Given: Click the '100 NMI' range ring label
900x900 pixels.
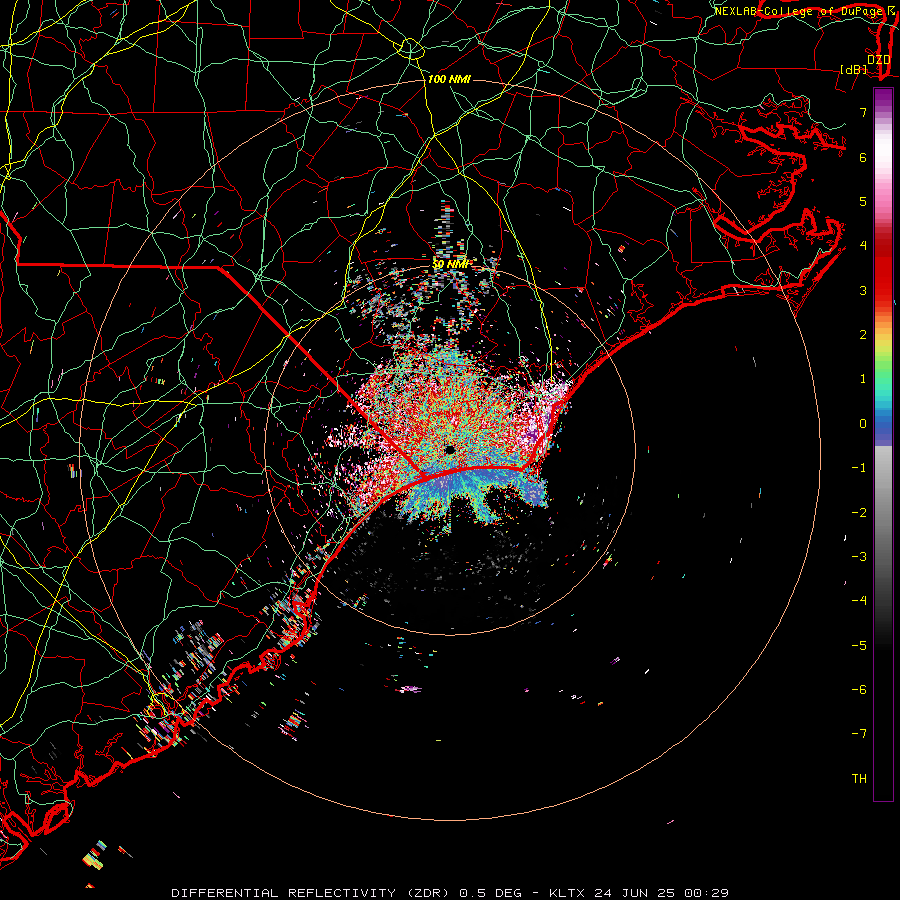Looking at the screenshot, I should tap(449, 79).
